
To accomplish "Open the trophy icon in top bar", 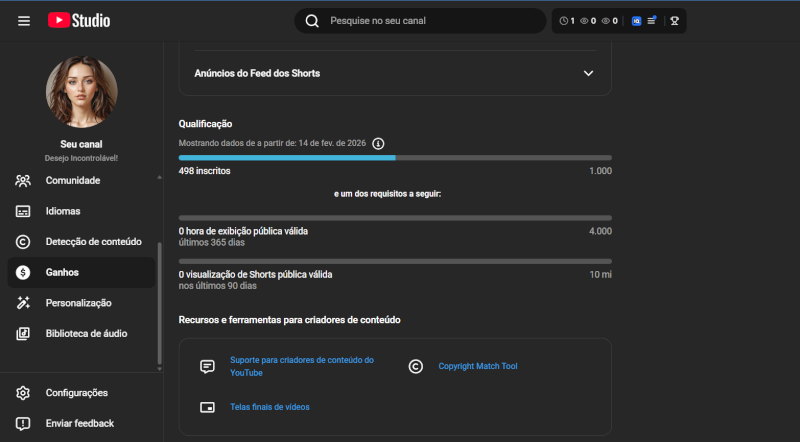I will click(x=675, y=21).
